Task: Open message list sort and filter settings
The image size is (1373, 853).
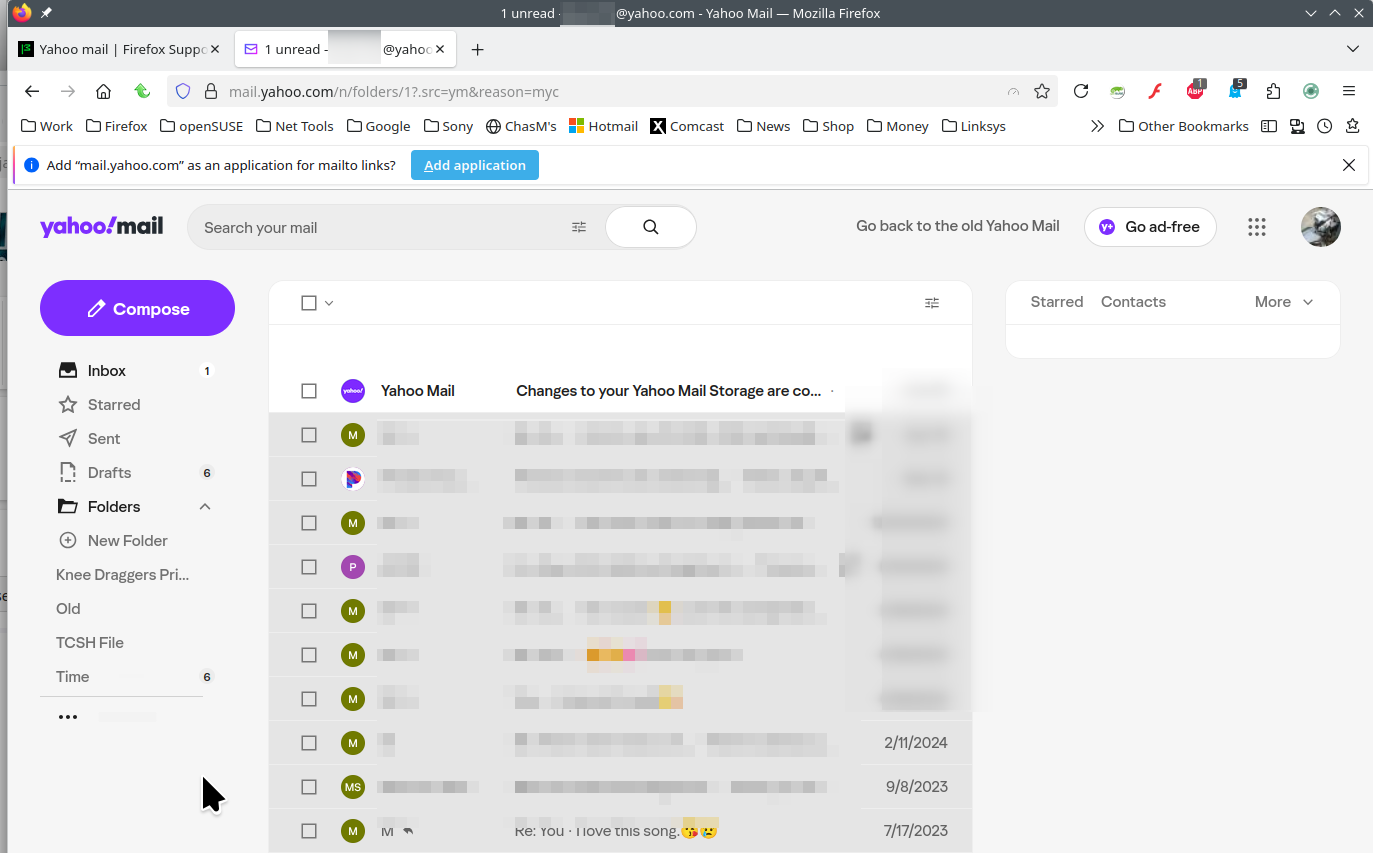Action: click(932, 303)
